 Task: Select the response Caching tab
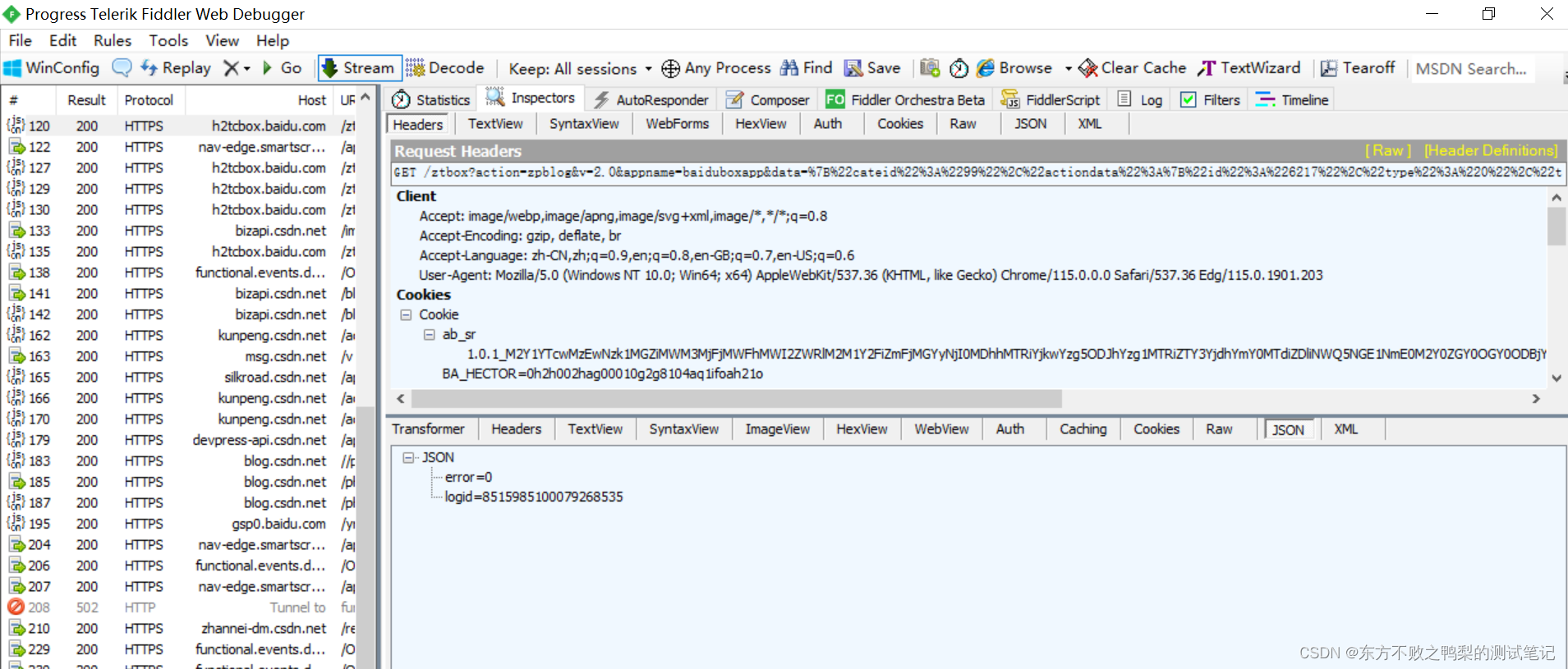(x=1083, y=429)
